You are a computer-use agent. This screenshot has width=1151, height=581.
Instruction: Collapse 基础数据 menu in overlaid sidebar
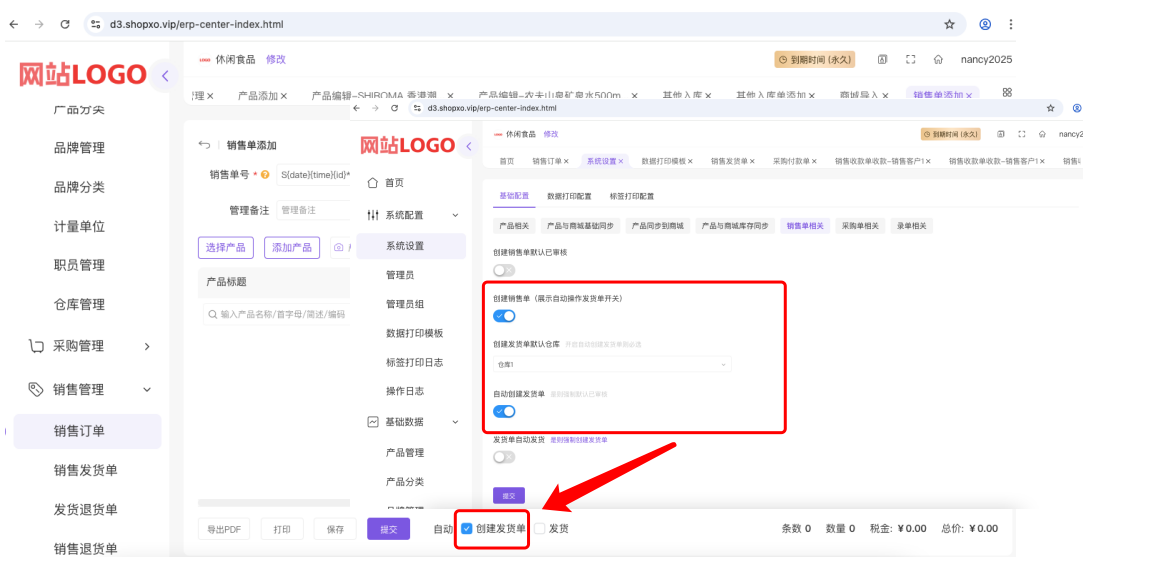coord(413,422)
